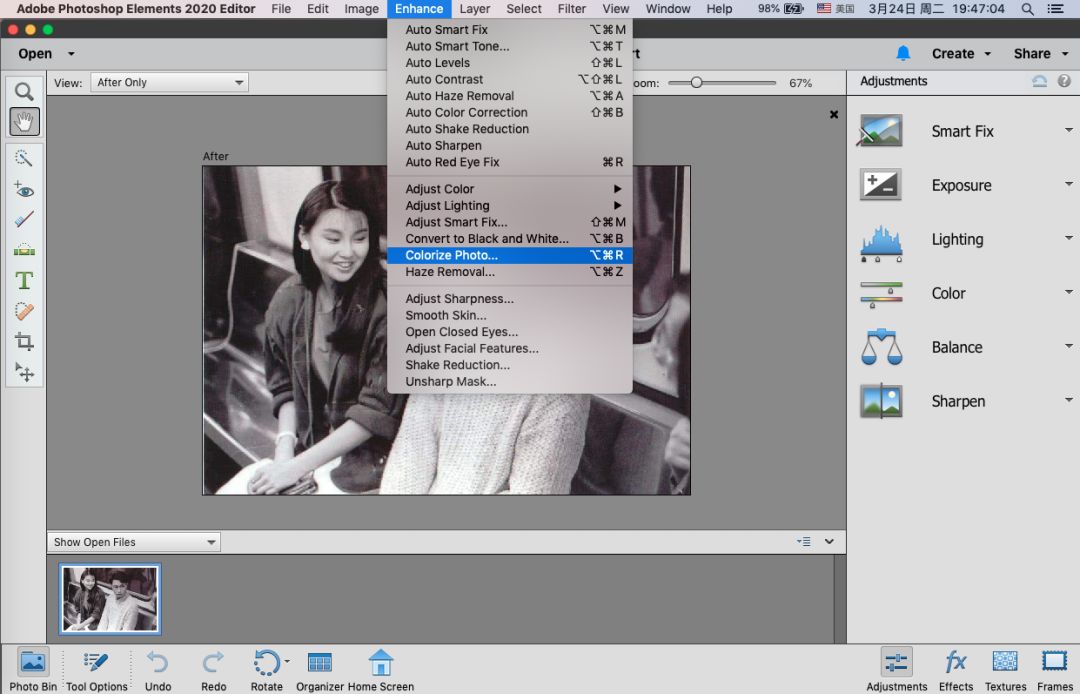
Task: Choose the Whiten Teeth tool
Action: click(x=24, y=219)
